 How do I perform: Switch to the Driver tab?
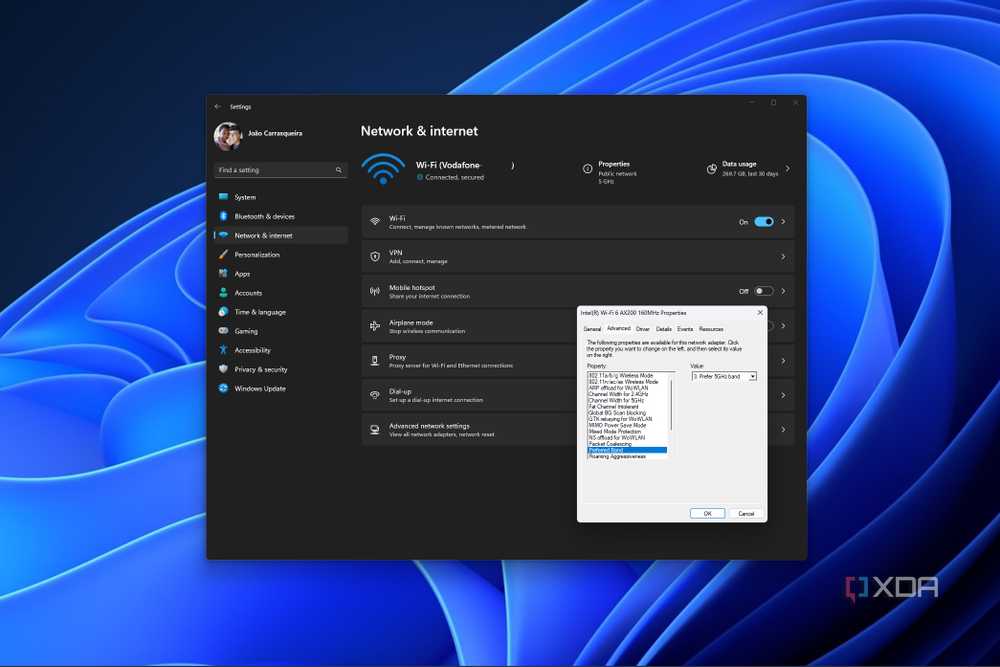click(x=643, y=329)
